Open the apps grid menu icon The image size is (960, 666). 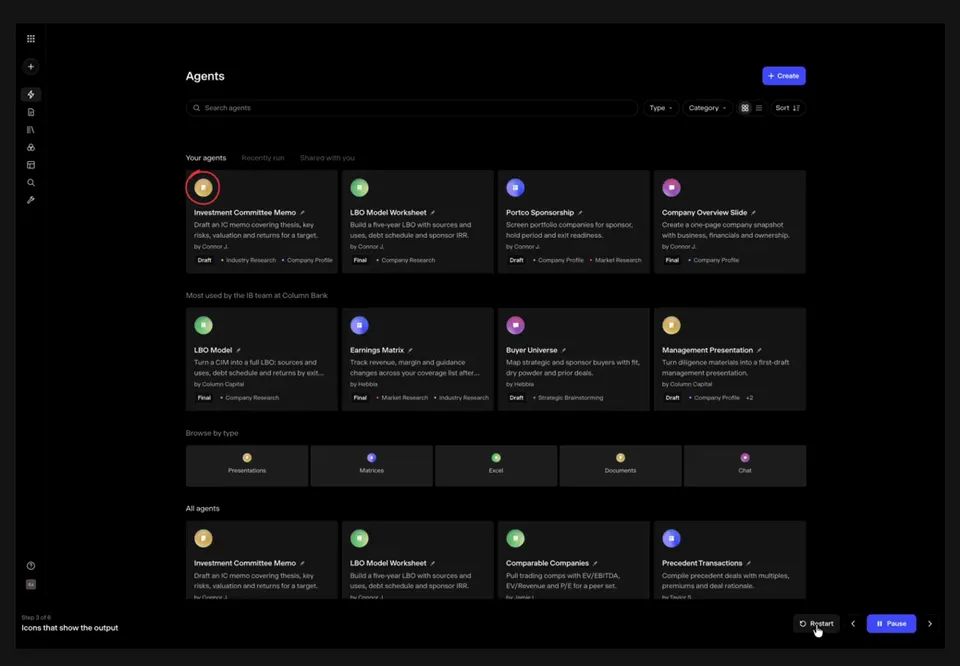[x=31, y=39]
